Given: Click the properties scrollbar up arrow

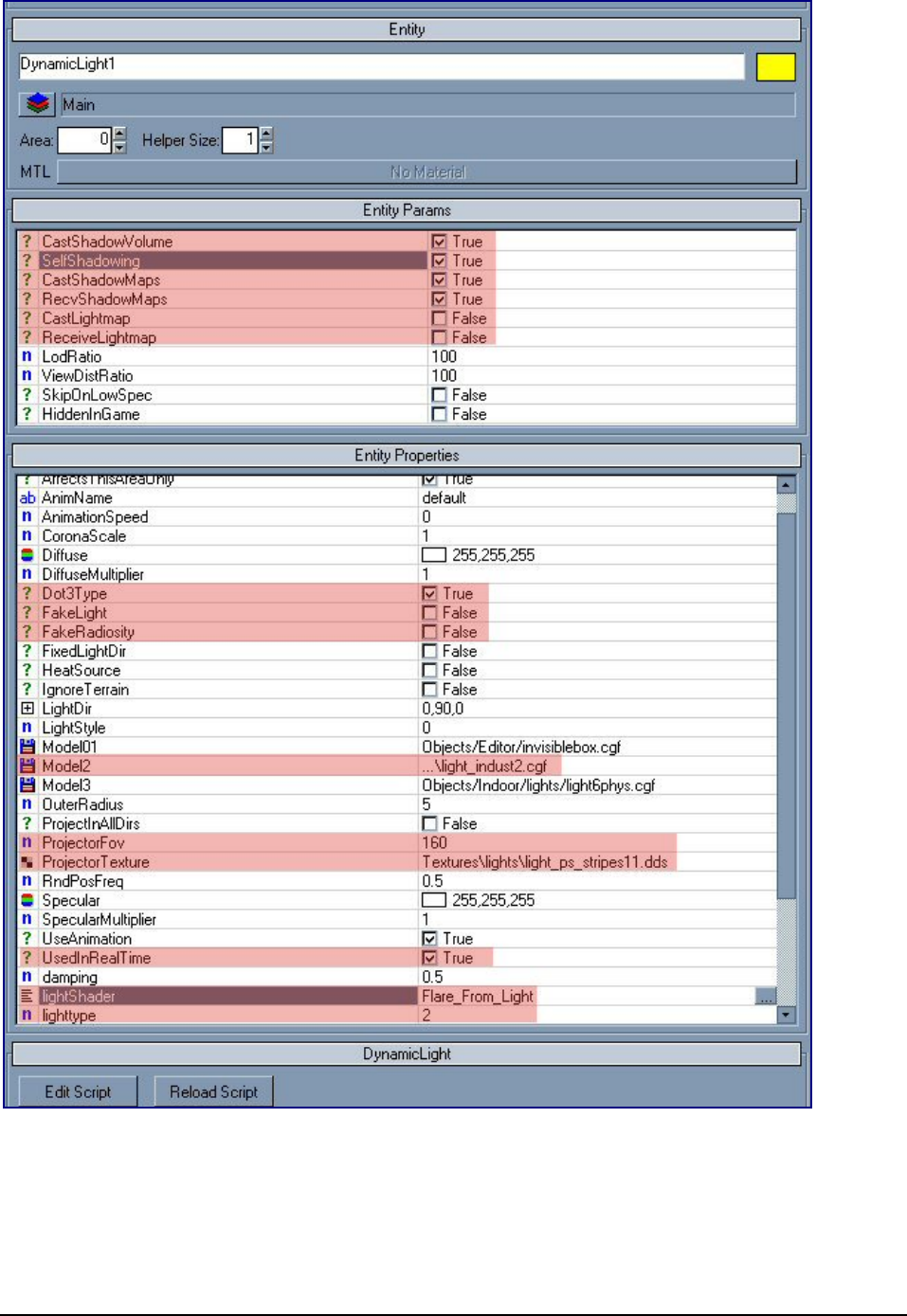Looking at the screenshot, I should point(786,485).
